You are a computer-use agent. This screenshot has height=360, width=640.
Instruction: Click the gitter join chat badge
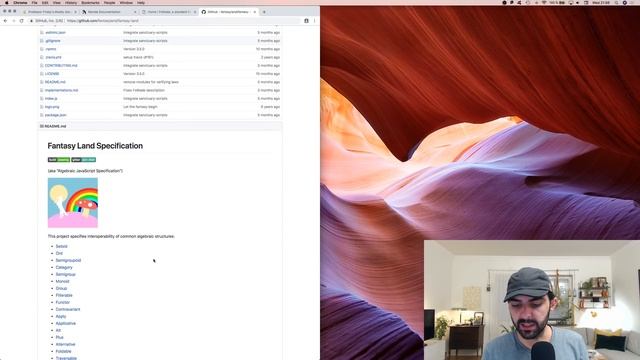(x=83, y=160)
